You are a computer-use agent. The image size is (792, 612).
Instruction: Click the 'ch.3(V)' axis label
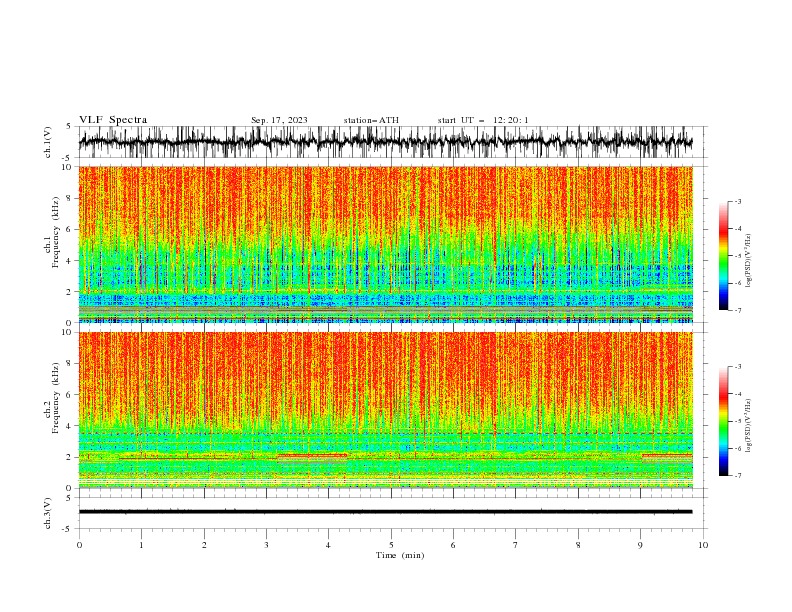48,513
